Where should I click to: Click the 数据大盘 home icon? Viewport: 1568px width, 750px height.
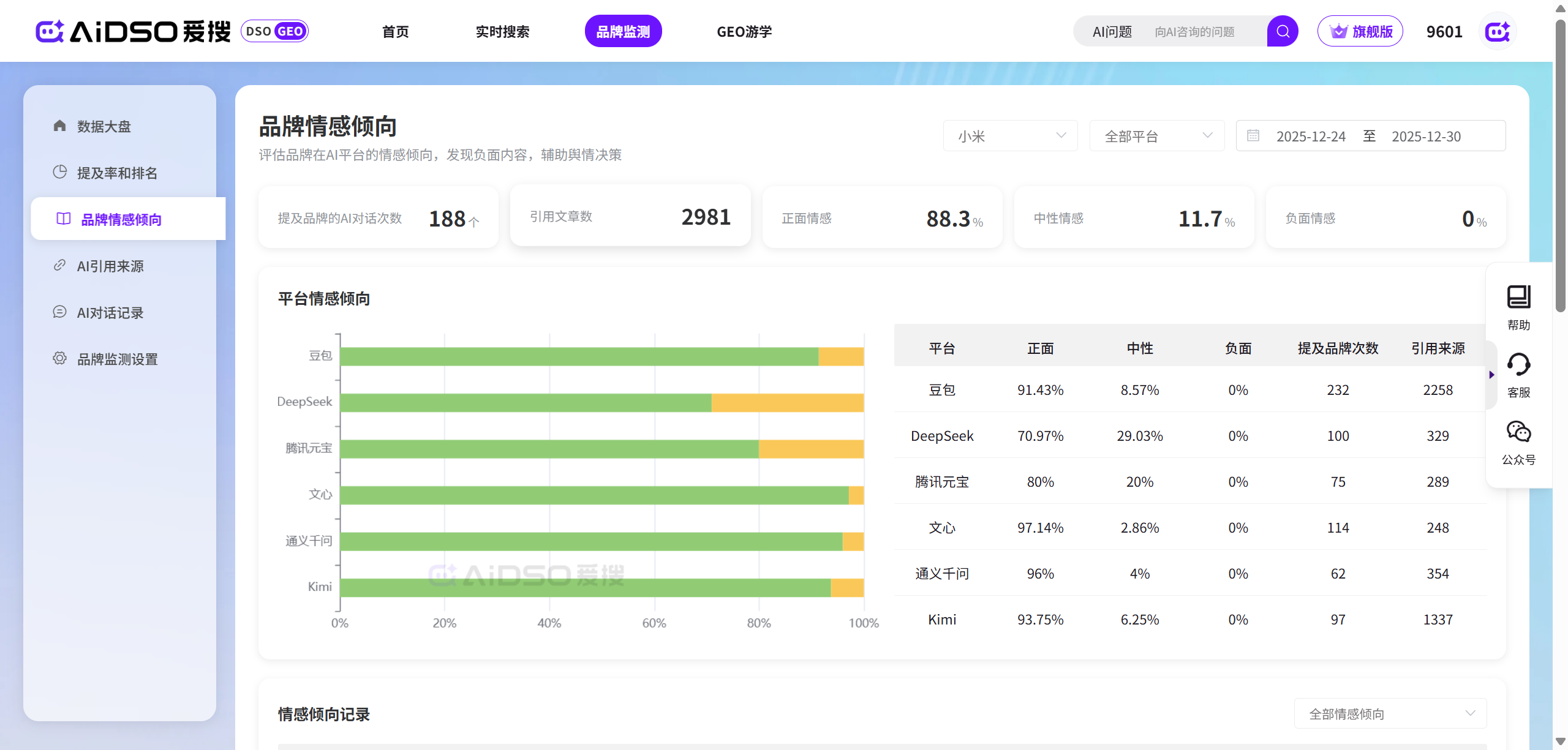click(59, 126)
